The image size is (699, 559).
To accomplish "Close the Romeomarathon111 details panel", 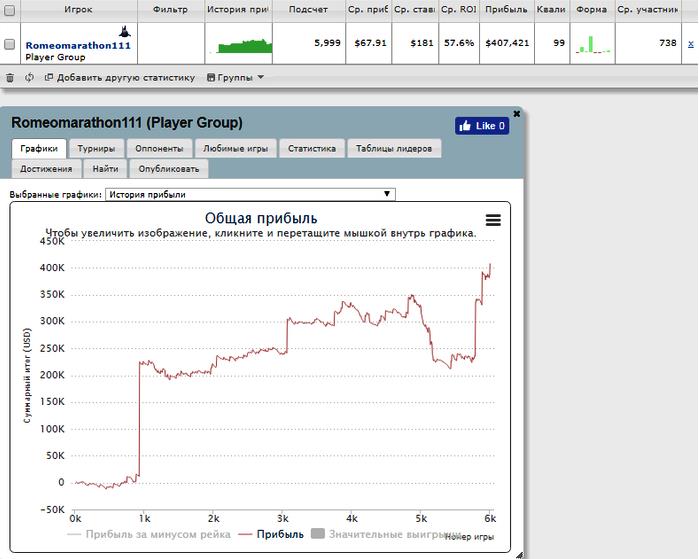I will [516, 114].
